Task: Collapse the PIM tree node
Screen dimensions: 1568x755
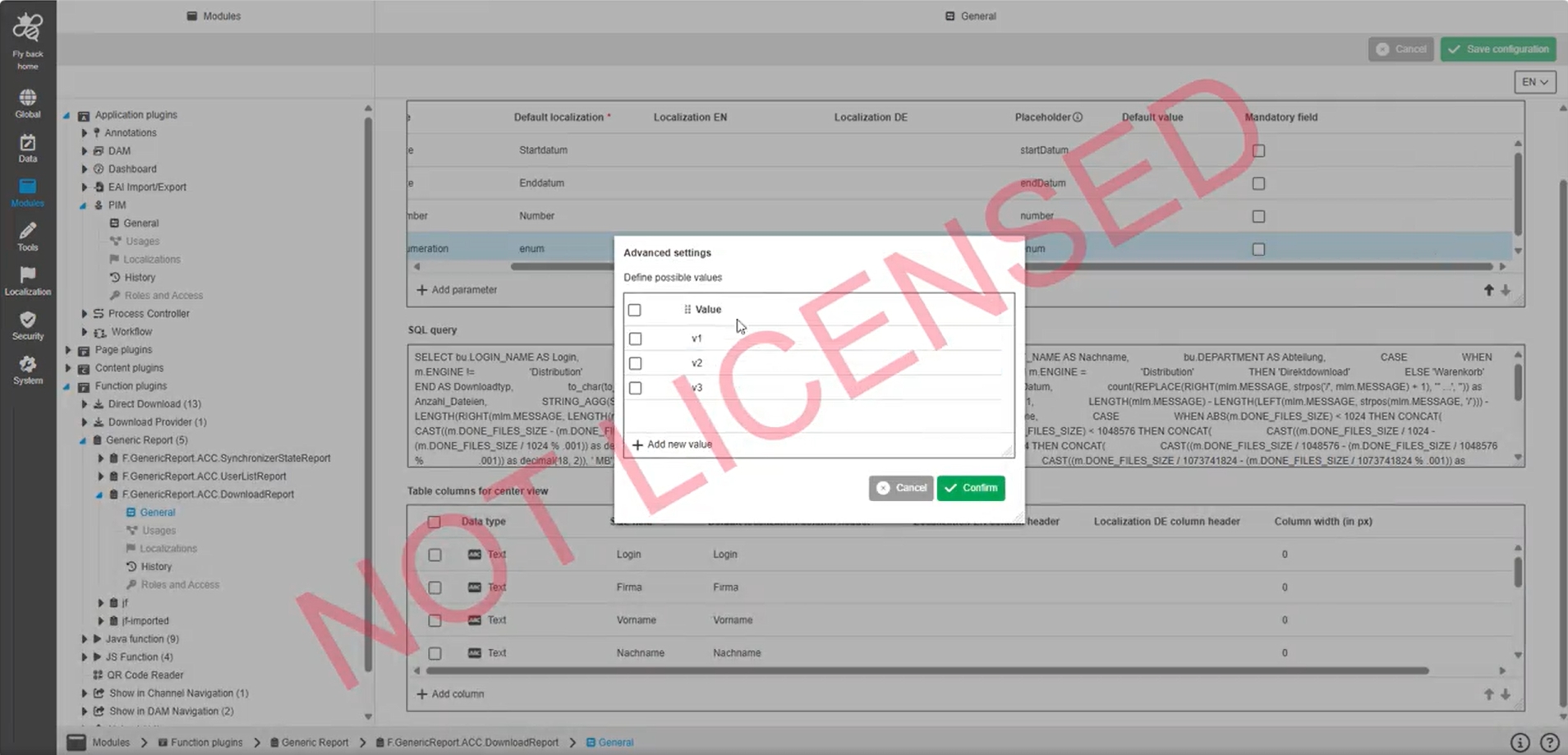Action: tap(83, 206)
